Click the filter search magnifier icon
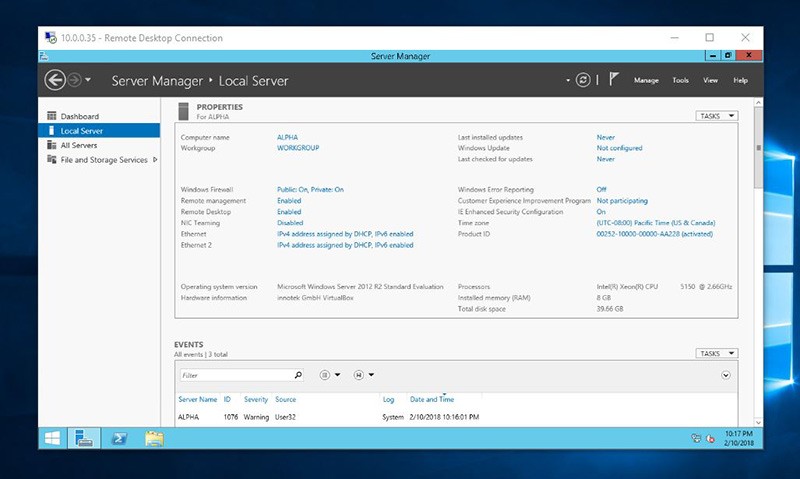The height and width of the screenshot is (479, 800). [x=298, y=375]
